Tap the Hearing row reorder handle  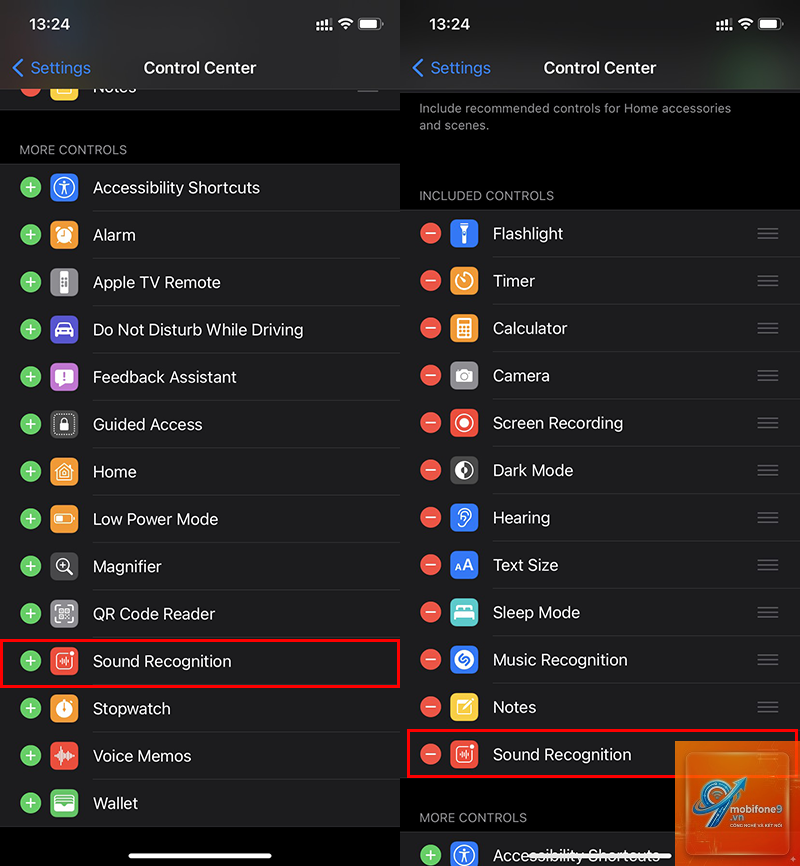(x=768, y=518)
